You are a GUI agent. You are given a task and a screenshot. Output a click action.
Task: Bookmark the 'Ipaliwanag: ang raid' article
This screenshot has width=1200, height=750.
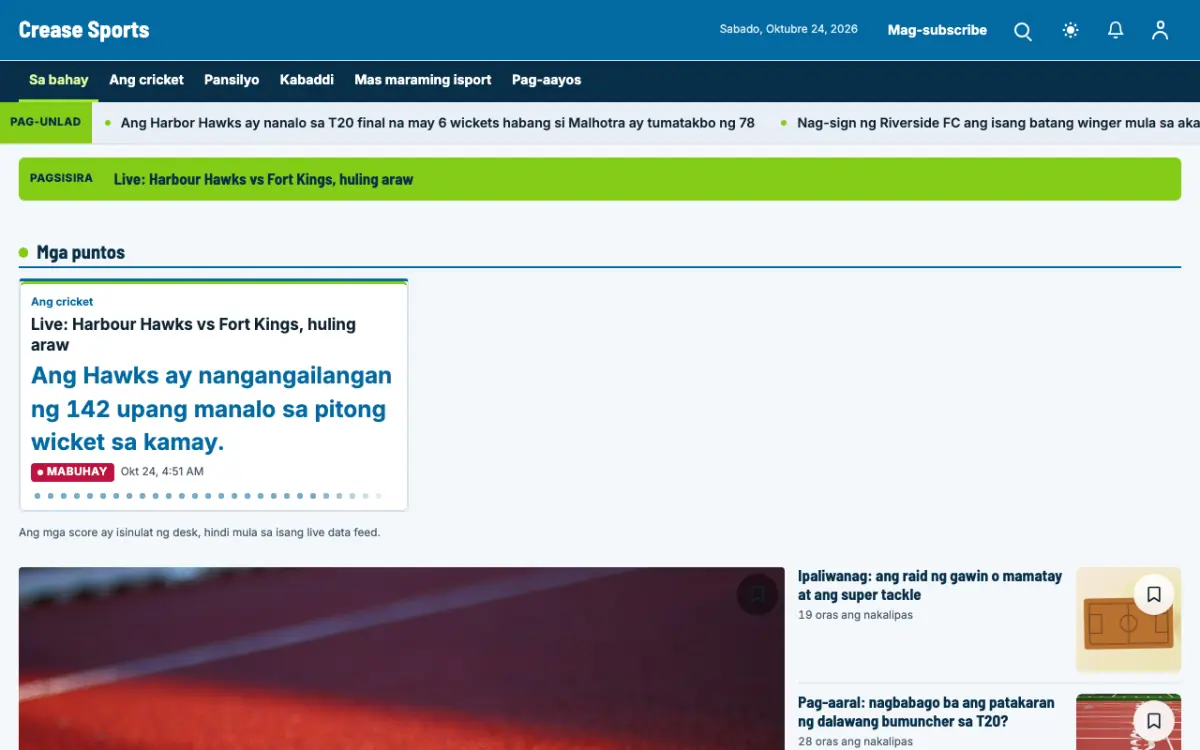(1153, 595)
